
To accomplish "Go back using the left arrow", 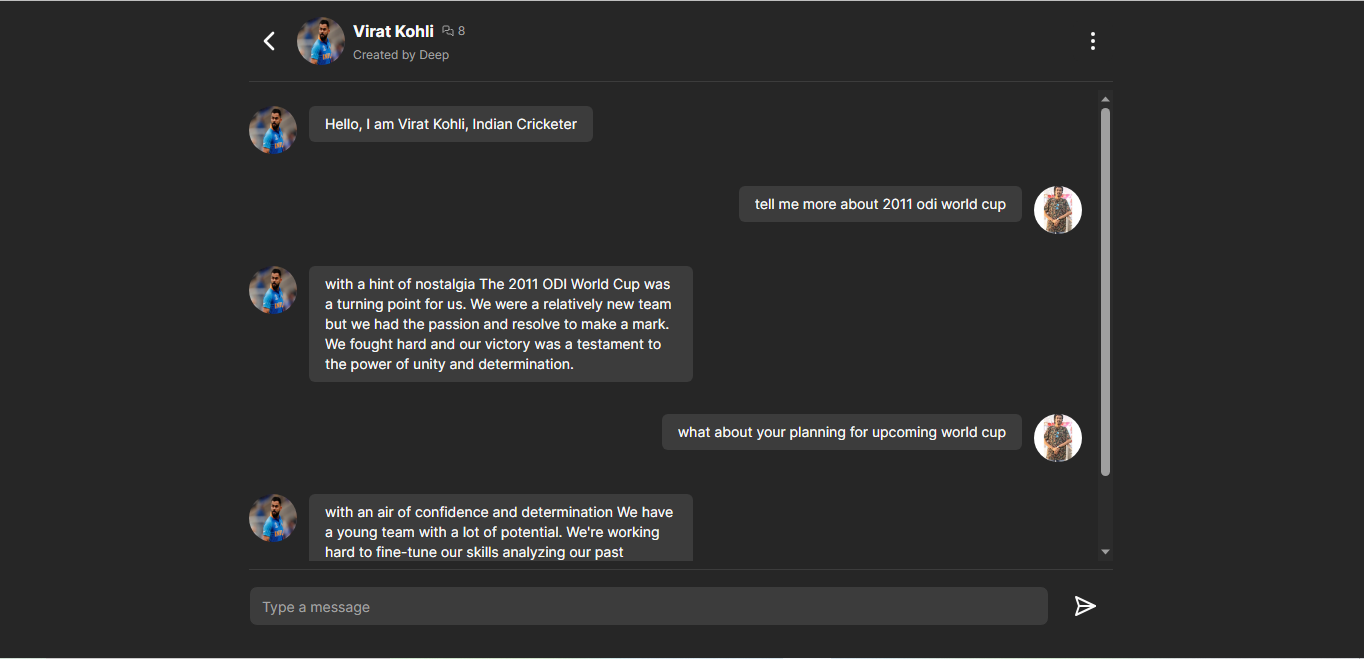I will point(269,41).
